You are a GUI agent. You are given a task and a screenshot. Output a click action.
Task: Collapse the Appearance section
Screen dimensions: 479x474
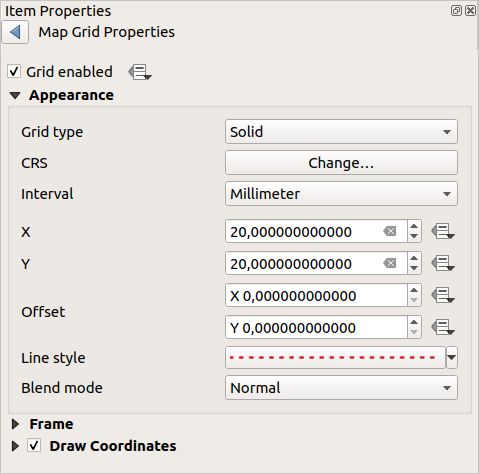[x=15, y=96]
